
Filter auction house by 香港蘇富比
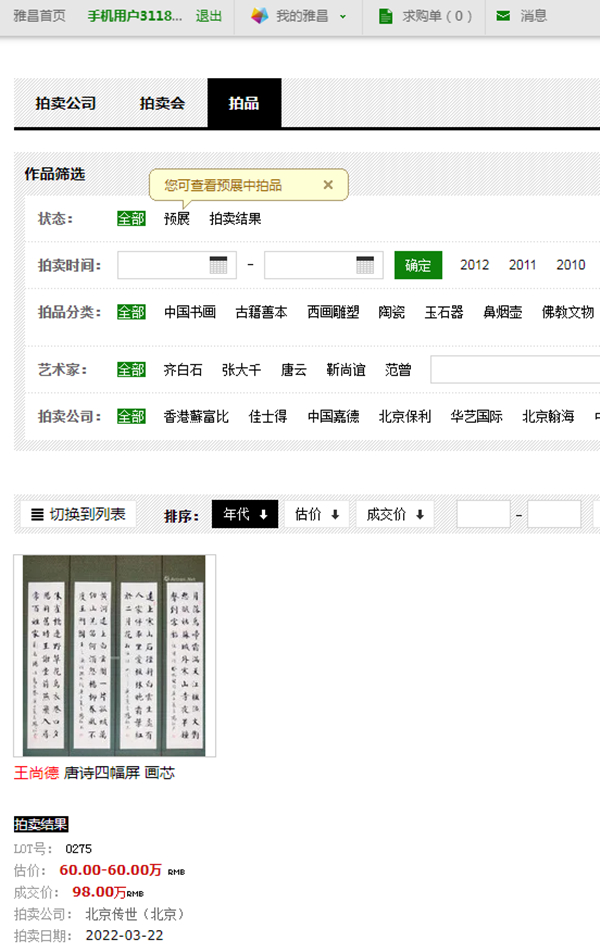pos(196,416)
